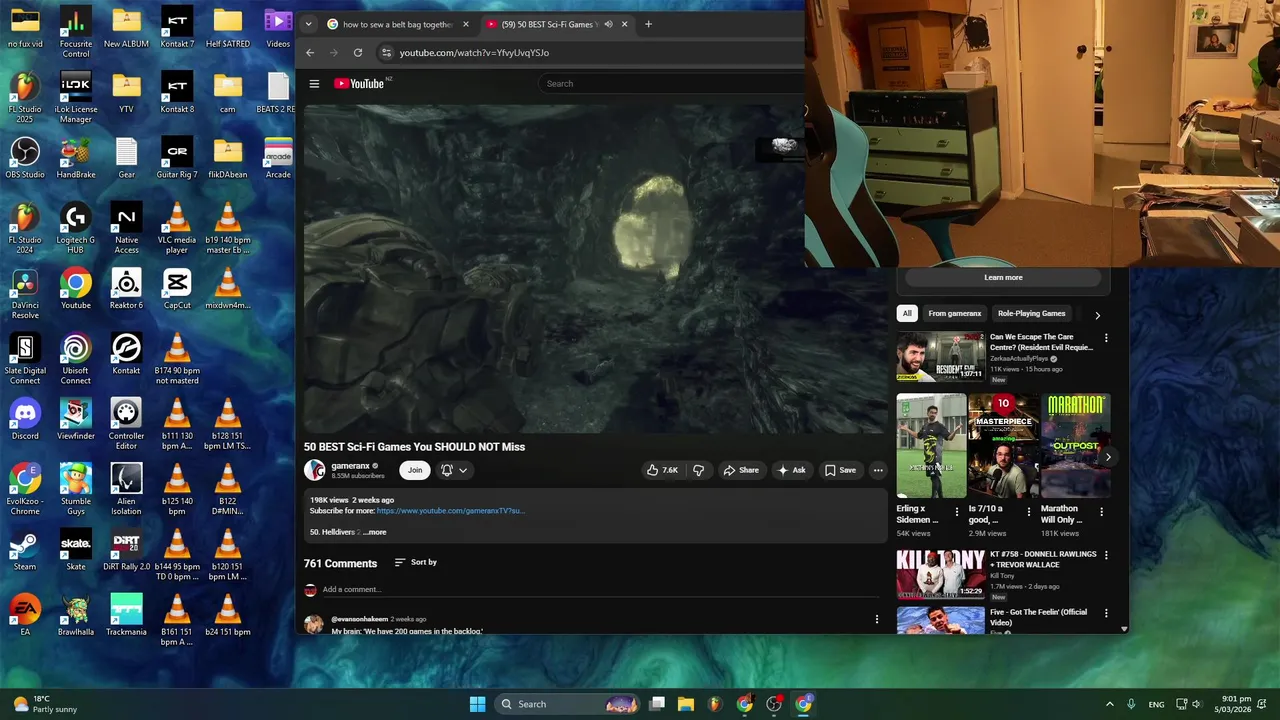The height and width of the screenshot is (720, 1280).
Task: Select the From gameranx chip
Action: click(954, 314)
